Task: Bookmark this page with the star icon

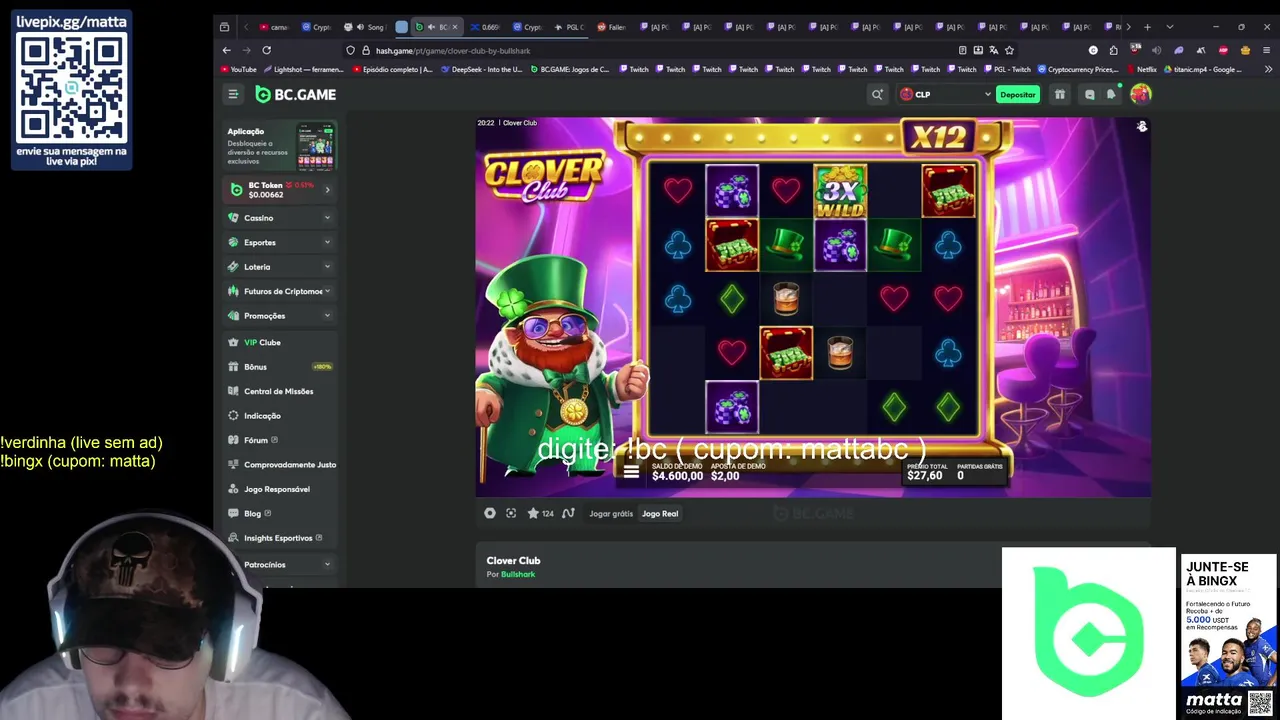Action: pos(1009,50)
